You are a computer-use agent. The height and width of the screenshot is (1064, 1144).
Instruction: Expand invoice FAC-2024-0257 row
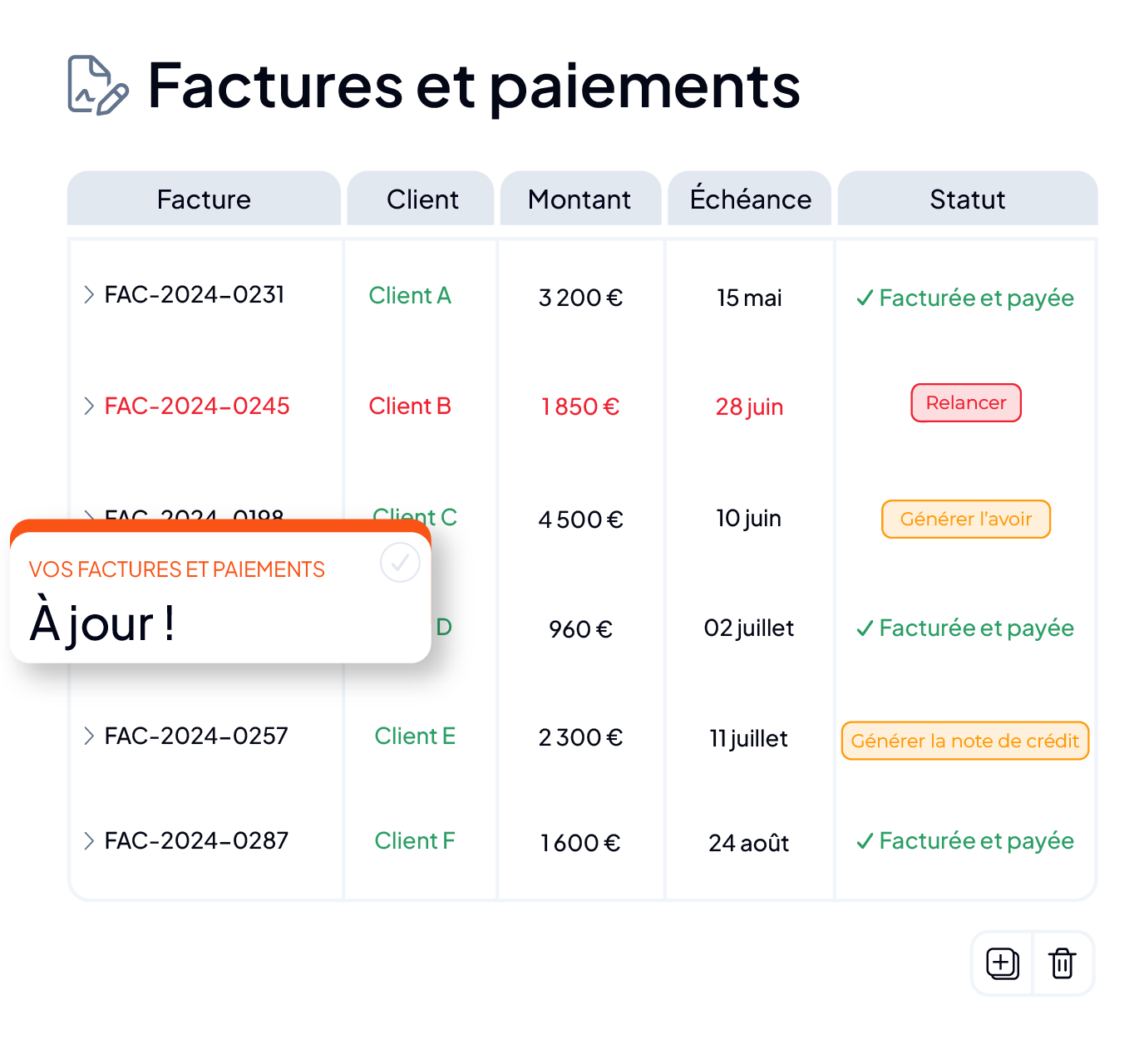point(89,736)
